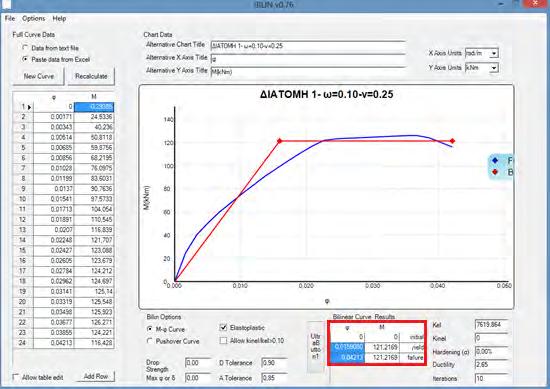The height and width of the screenshot is (389, 550).
Task: Enable 'Allow kinel/kel>0.10' checkbox
Action: click(223, 341)
